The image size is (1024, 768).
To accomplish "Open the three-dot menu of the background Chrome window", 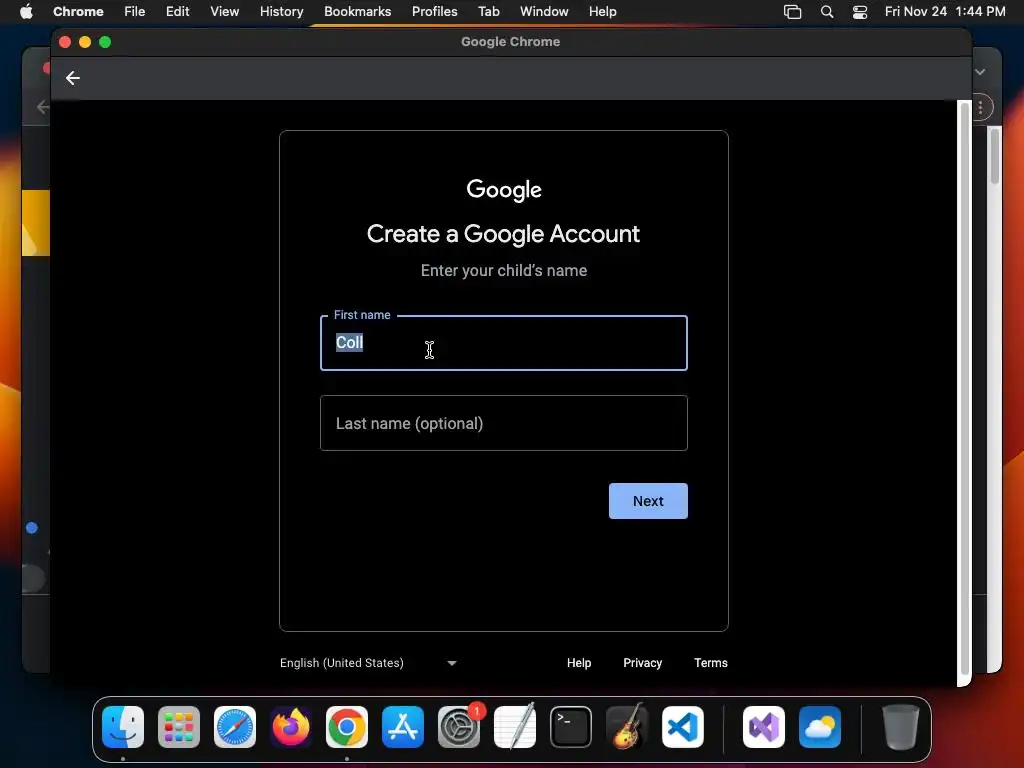I will pos(982,108).
